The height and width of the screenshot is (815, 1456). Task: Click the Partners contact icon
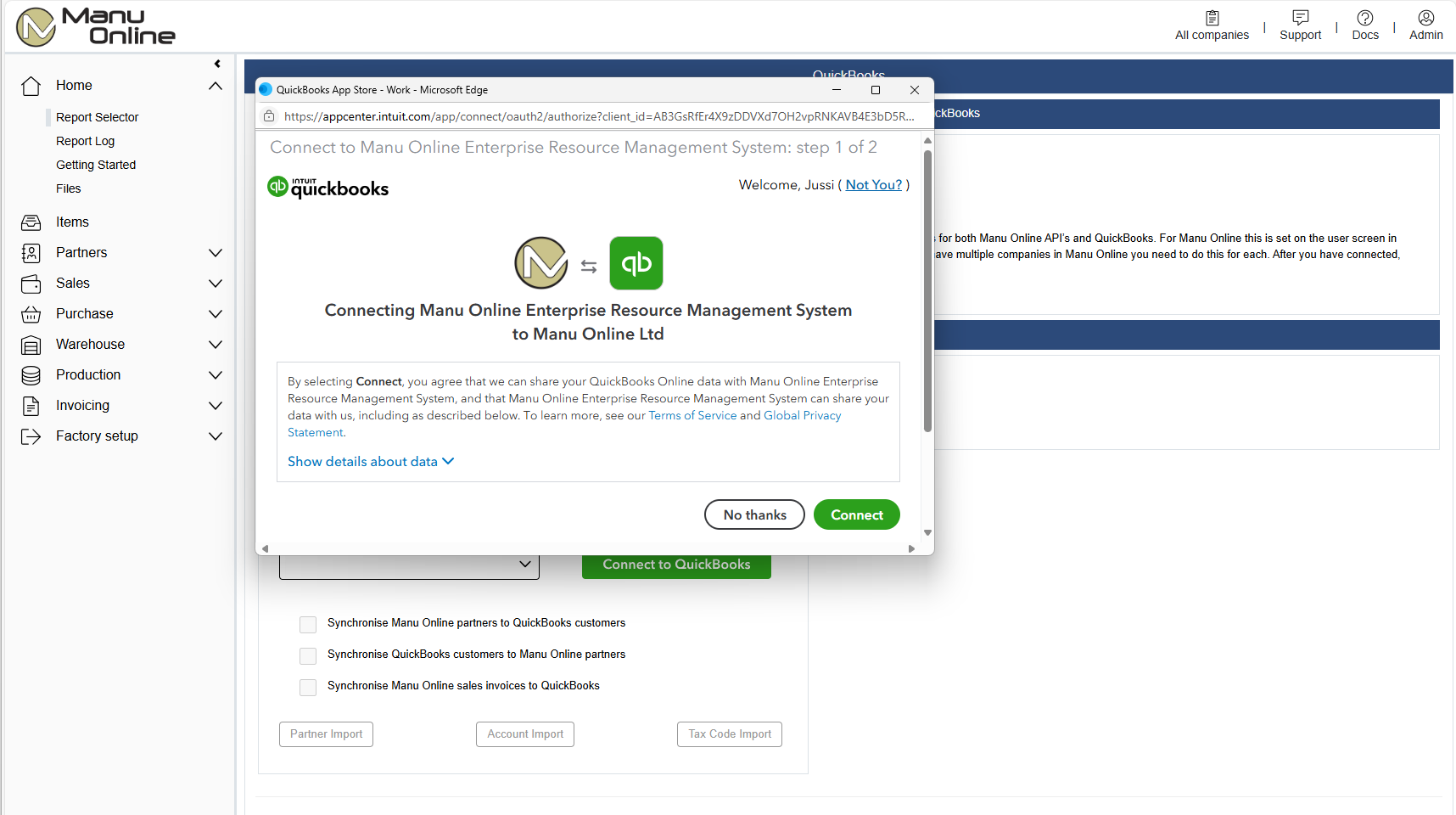point(31,253)
